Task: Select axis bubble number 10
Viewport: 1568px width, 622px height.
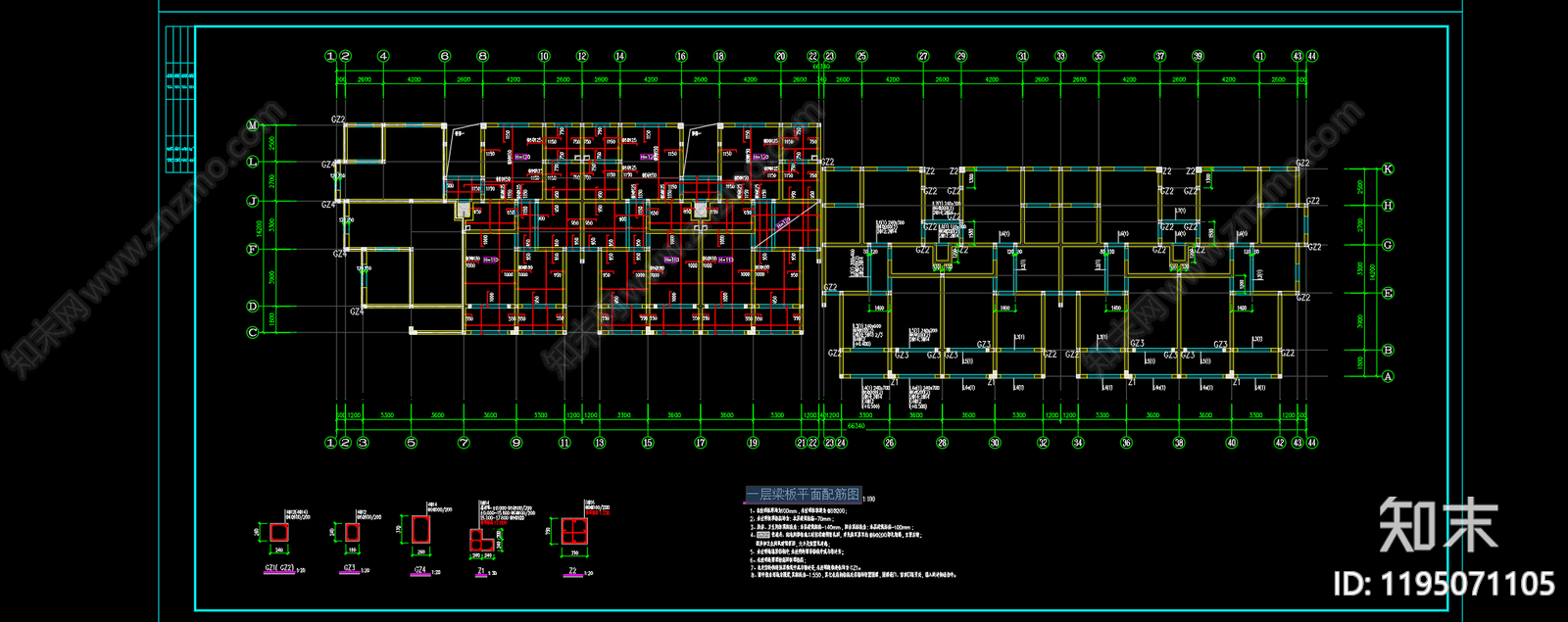Action: point(544,56)
